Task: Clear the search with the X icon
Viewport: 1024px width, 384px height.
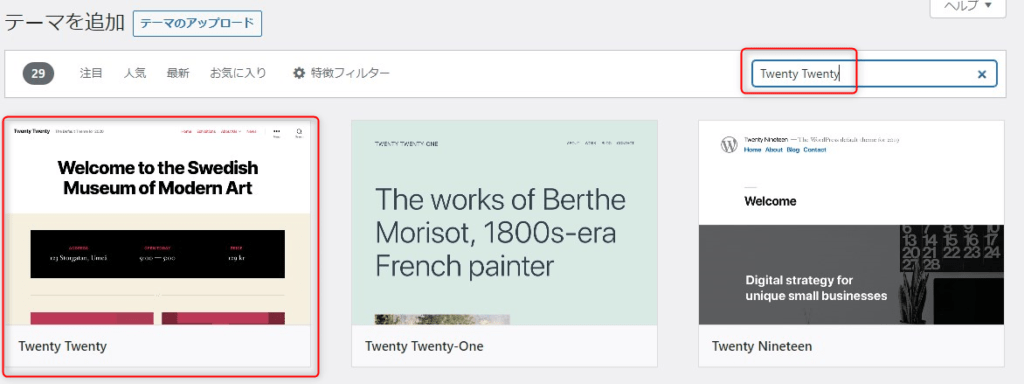Action: click(x=981, y=74)
